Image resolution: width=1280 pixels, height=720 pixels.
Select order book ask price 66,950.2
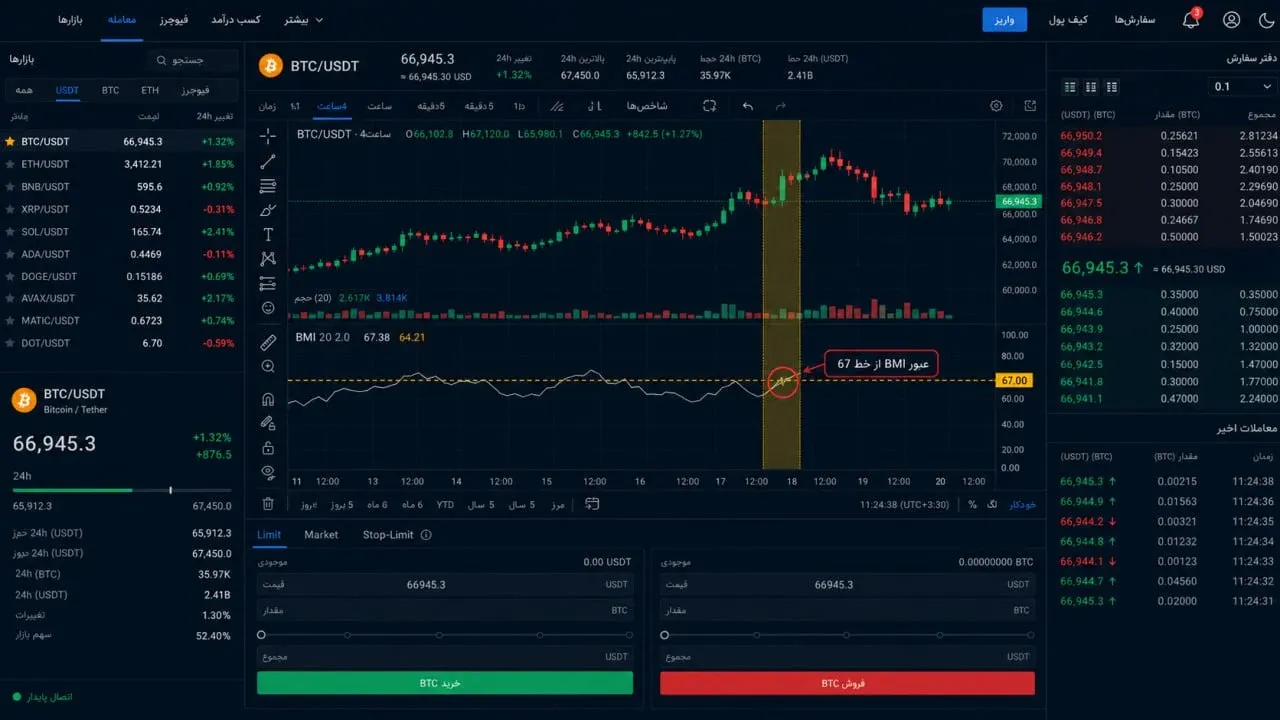1081,136
